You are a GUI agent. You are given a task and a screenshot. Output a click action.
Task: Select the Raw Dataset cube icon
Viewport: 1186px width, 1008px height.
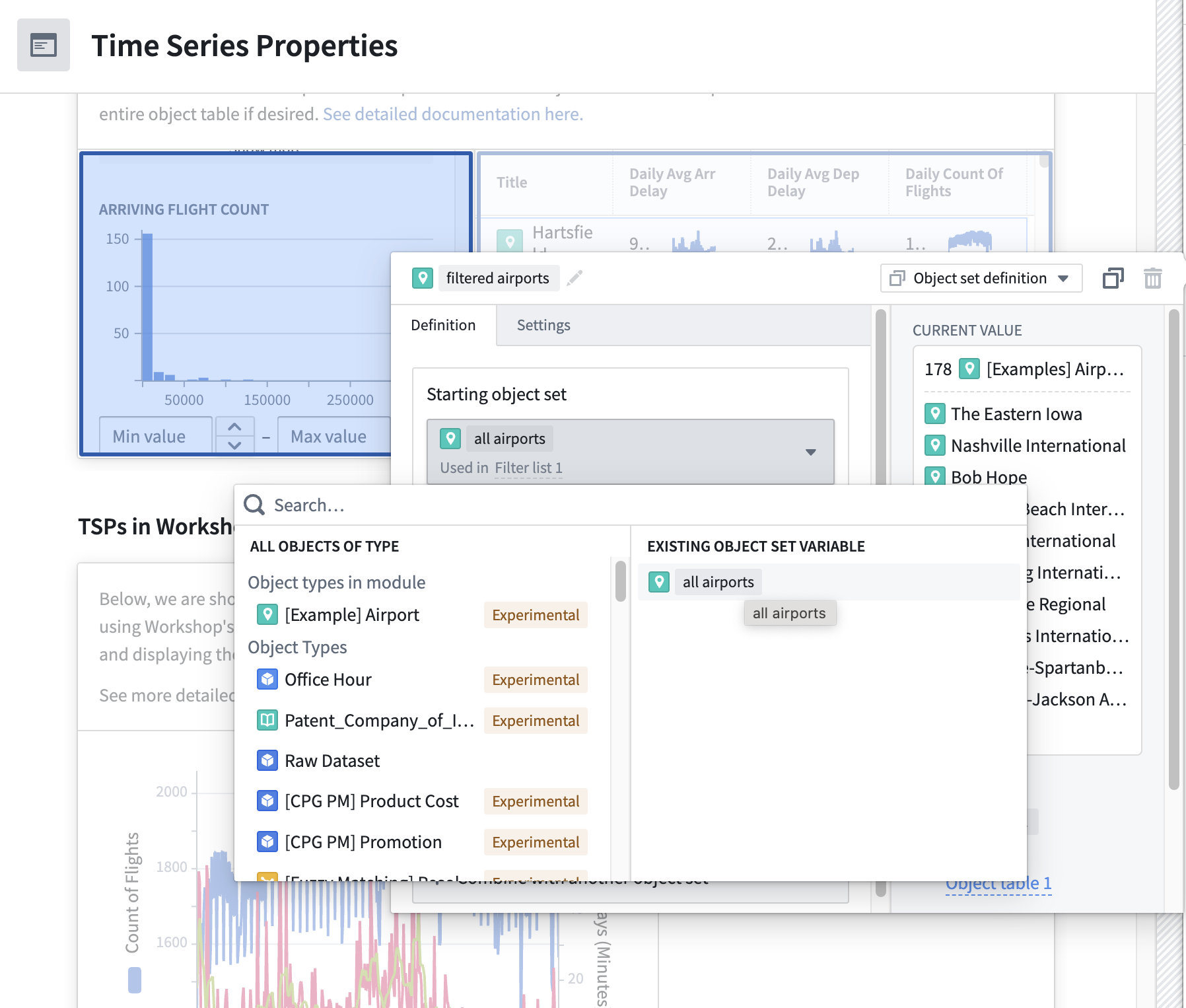pyautogui.click(x=267, y=761)
